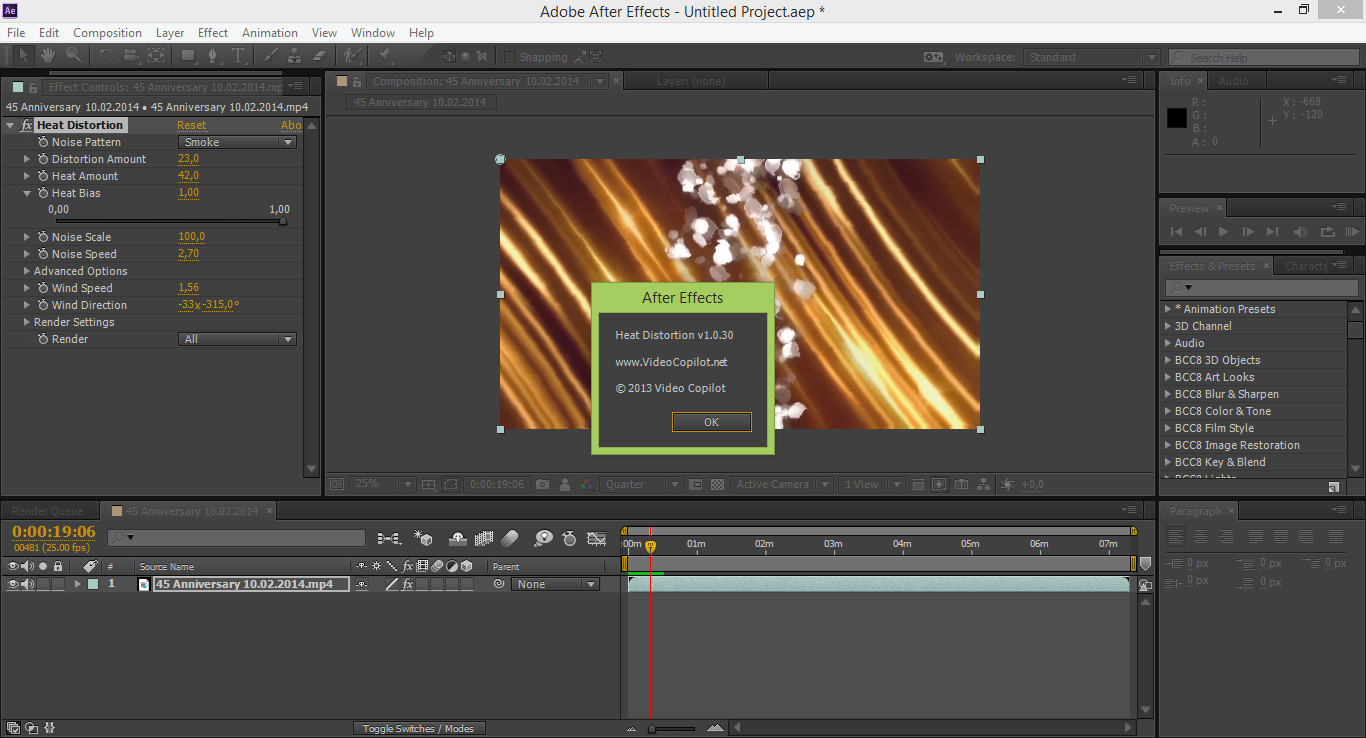Expand BCC8 Film Style effects category

point(1167,428)
